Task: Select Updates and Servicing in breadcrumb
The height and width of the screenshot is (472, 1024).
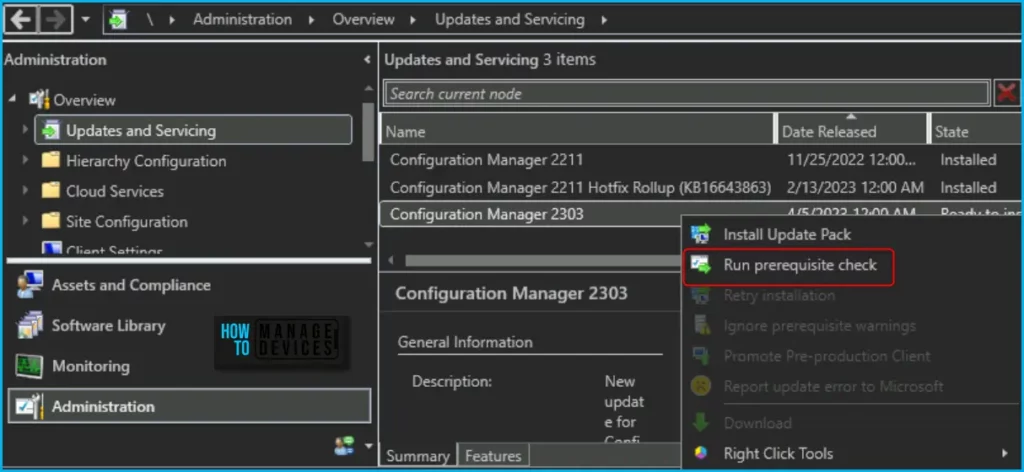Action: (509, 20)
